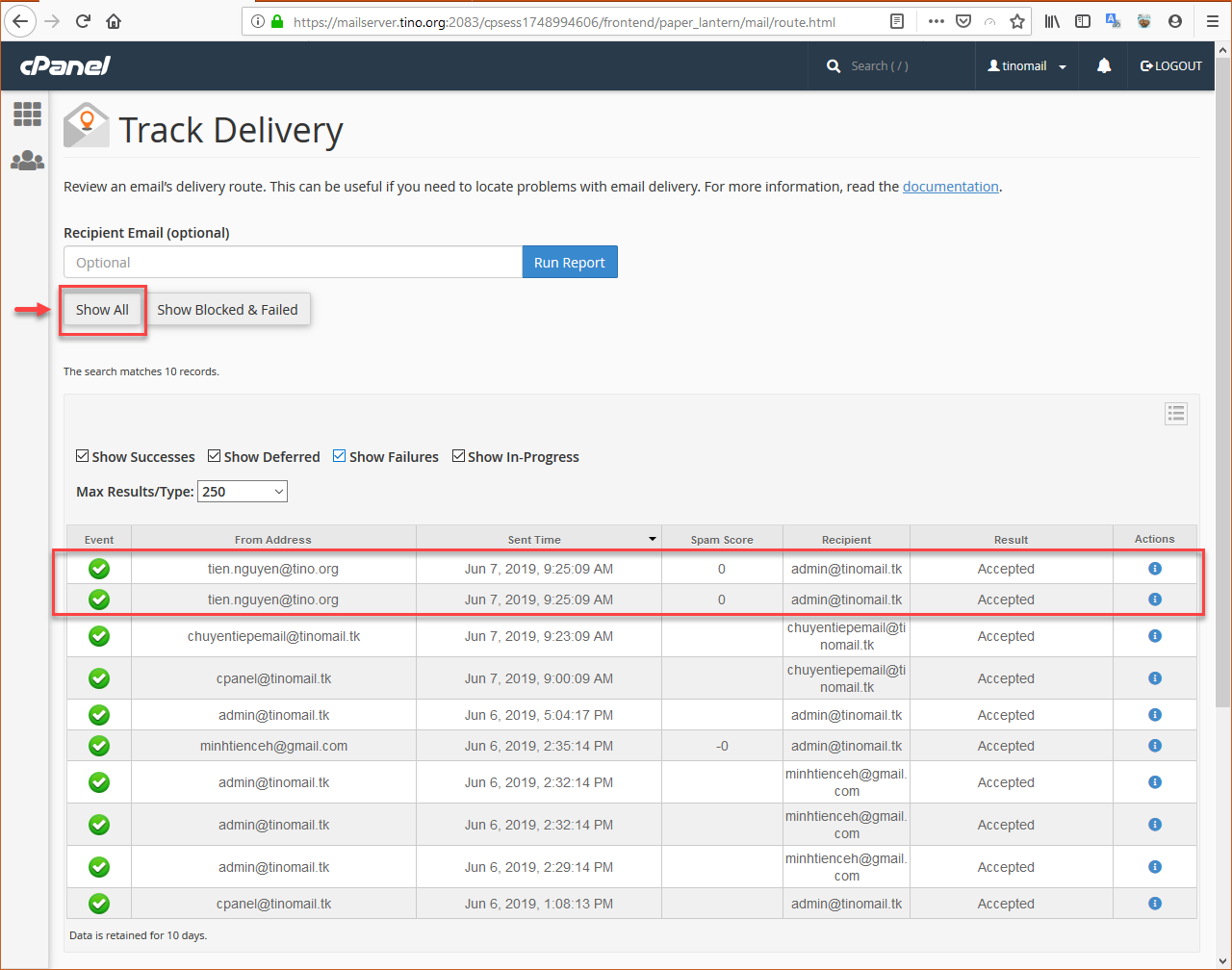The image size is (1232, 970).
Task: Toggle the Show Successes checkbox
Action: 83,456
